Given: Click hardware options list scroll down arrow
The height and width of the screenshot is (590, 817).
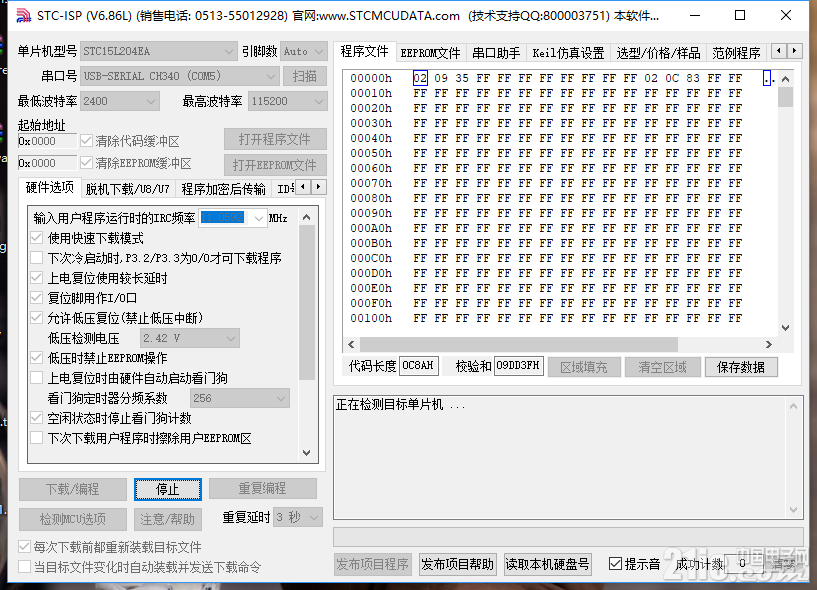Looking at the screenshot, I should tap(306, 452).
